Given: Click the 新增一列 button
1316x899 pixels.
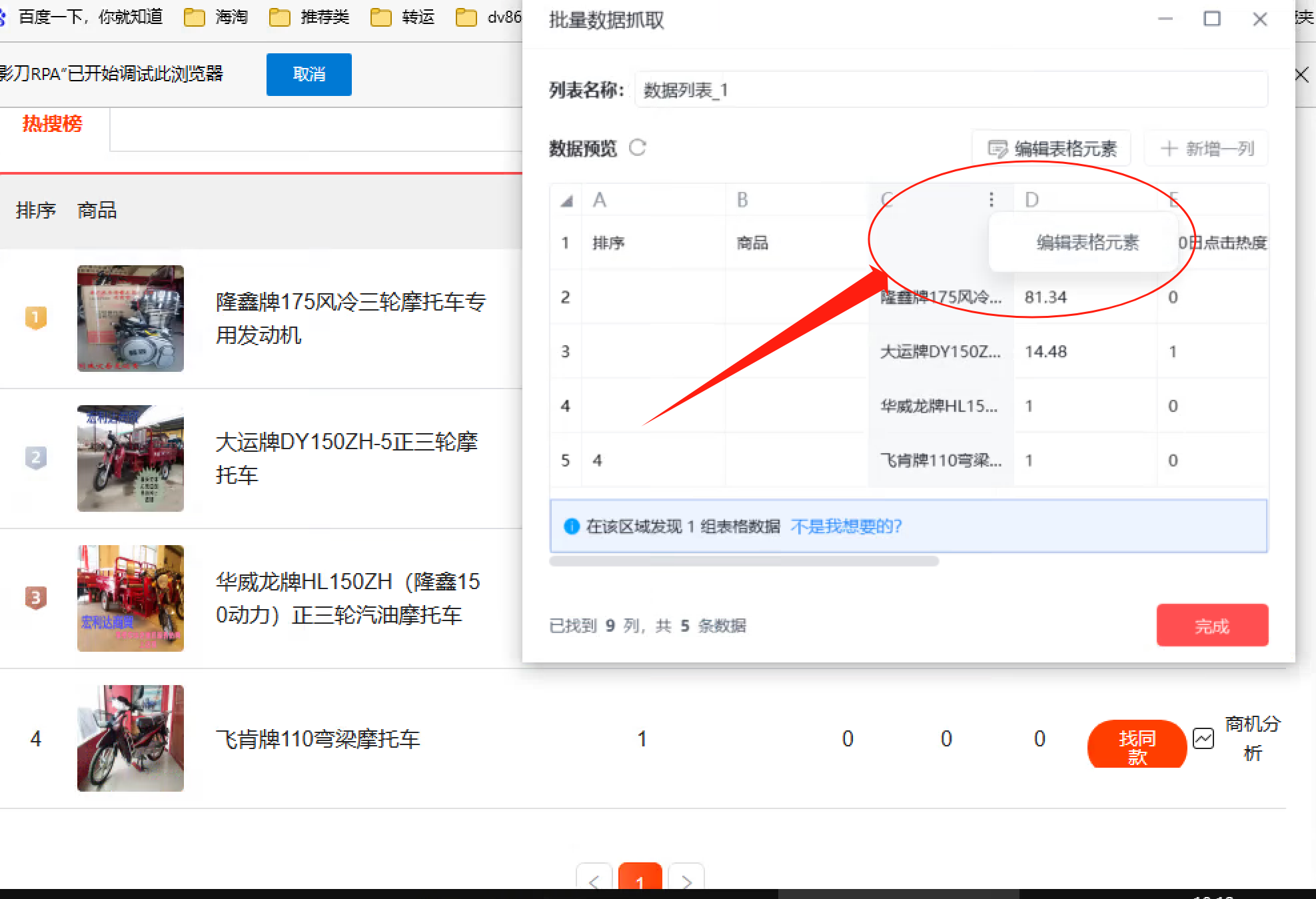Looking at the screenshot, I should point(1207,148).
